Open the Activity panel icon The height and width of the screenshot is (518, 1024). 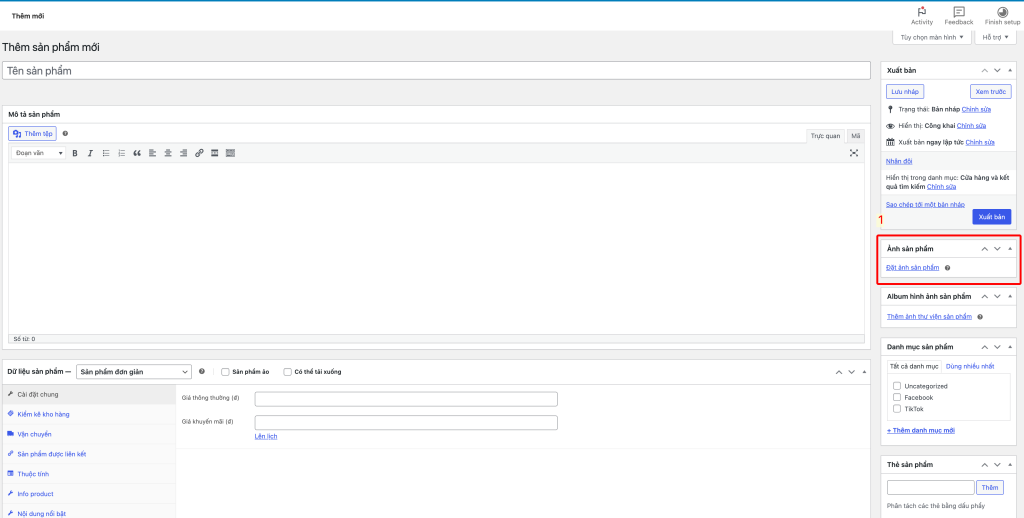click(921, 15)
